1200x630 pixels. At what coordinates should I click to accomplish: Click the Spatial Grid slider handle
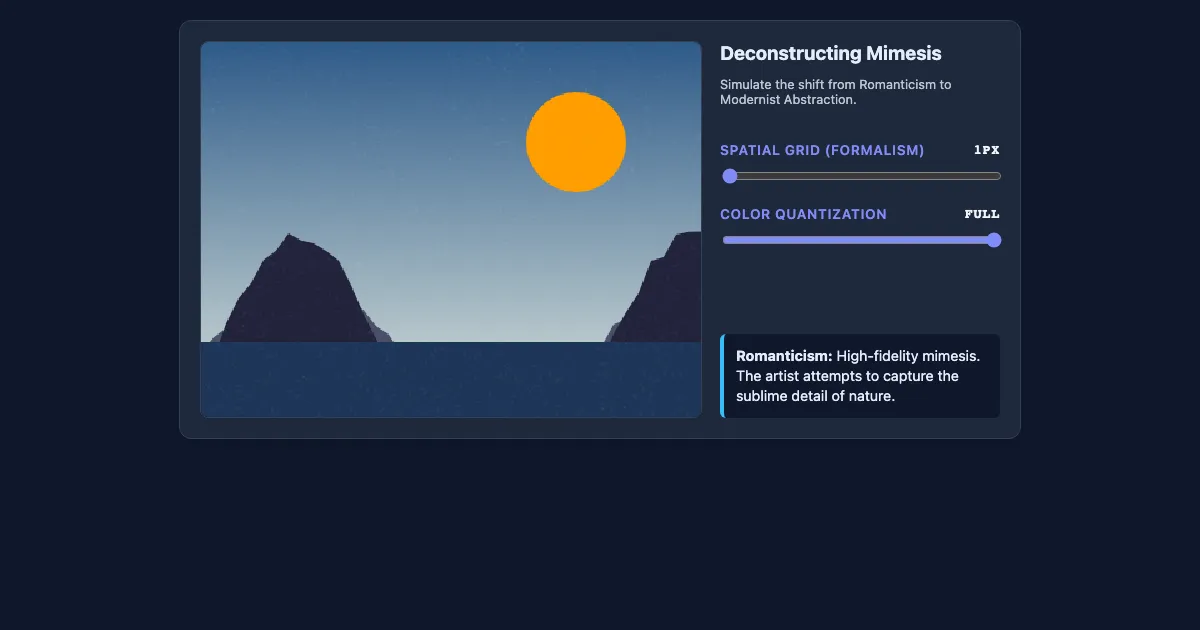click(730, 176)
